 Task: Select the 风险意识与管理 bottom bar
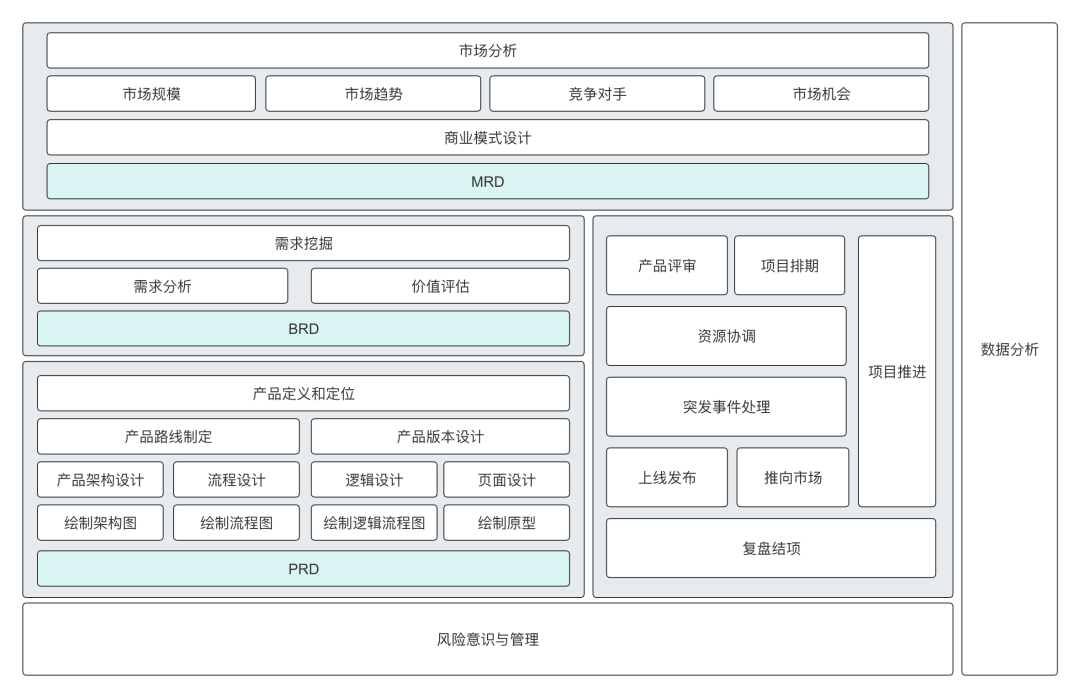tap(487, 639)
